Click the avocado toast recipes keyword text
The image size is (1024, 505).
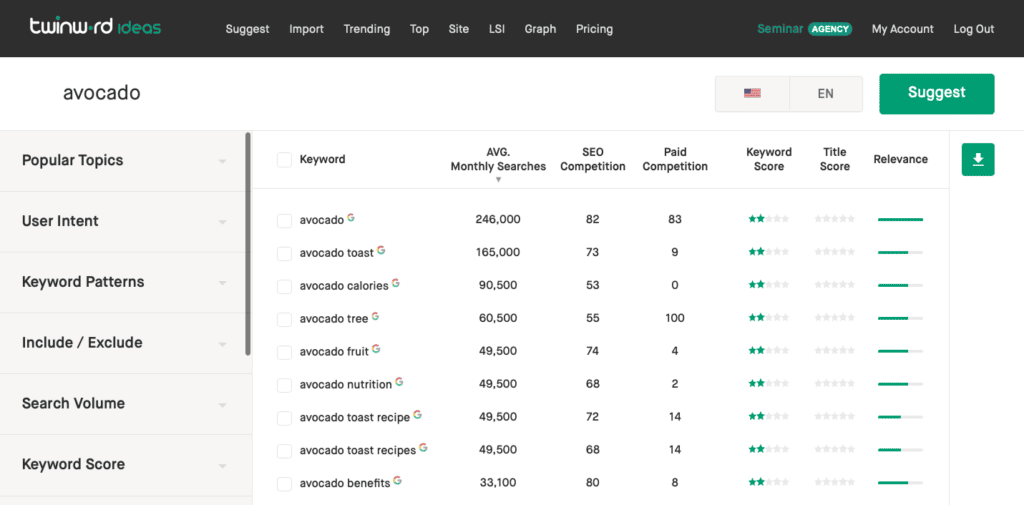tap(358, 451)
